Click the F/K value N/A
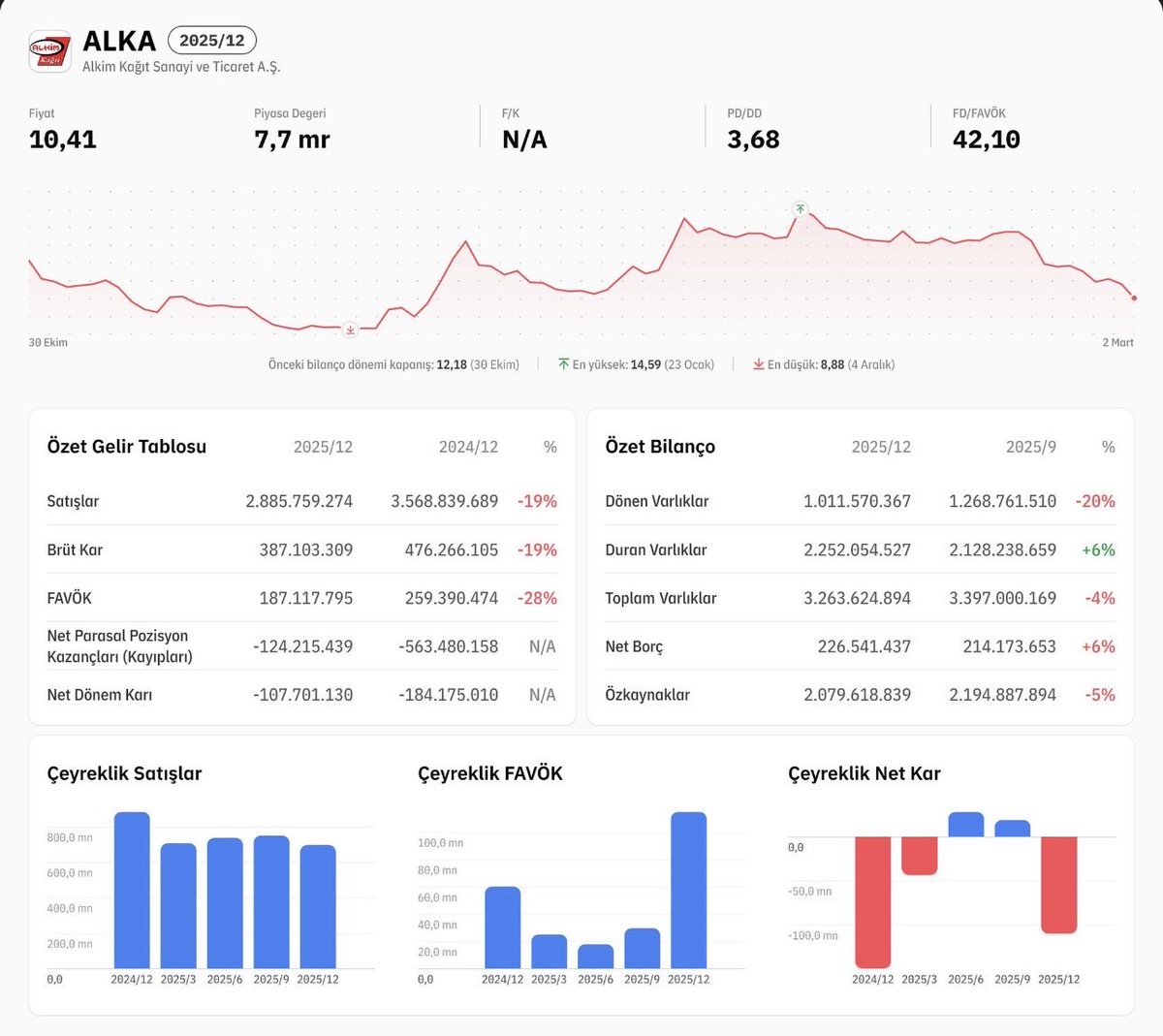1163x1036 pixels. 524,140
